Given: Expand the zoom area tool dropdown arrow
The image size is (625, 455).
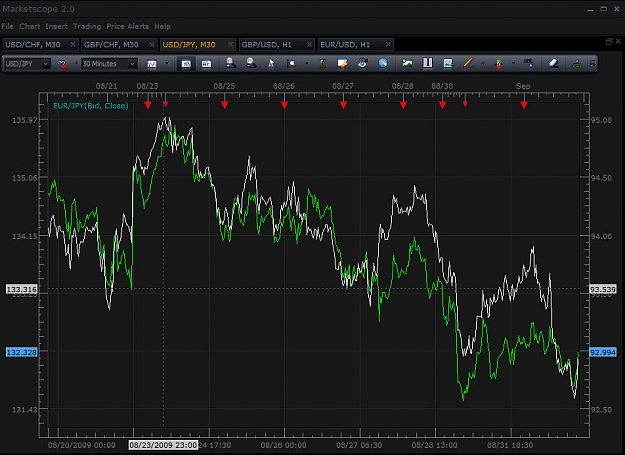Looking at the screenshot, I should 307,63.
